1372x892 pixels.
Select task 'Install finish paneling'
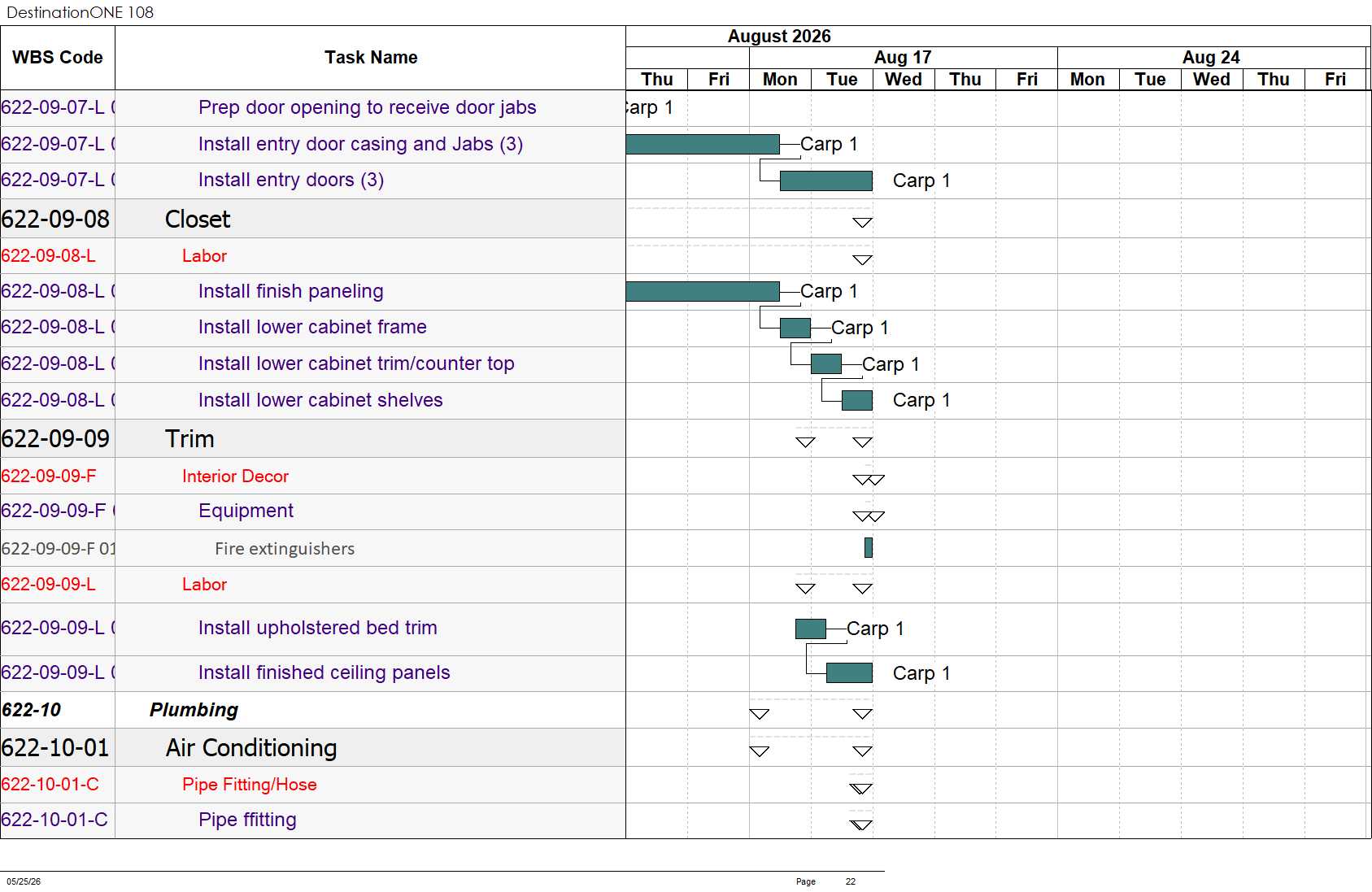(x=291, y=291)
